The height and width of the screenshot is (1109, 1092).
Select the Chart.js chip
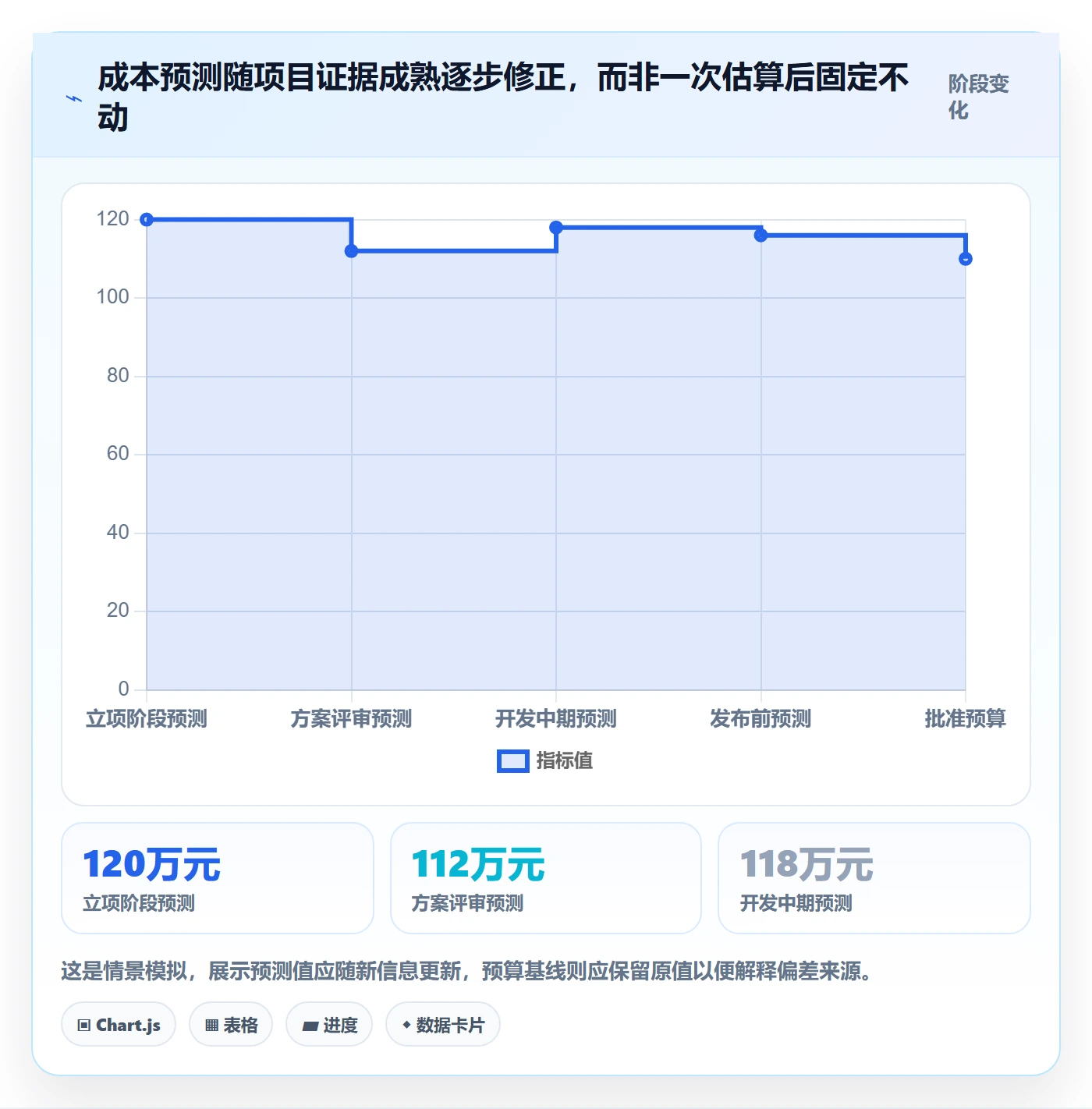[x=119, y=1025]
